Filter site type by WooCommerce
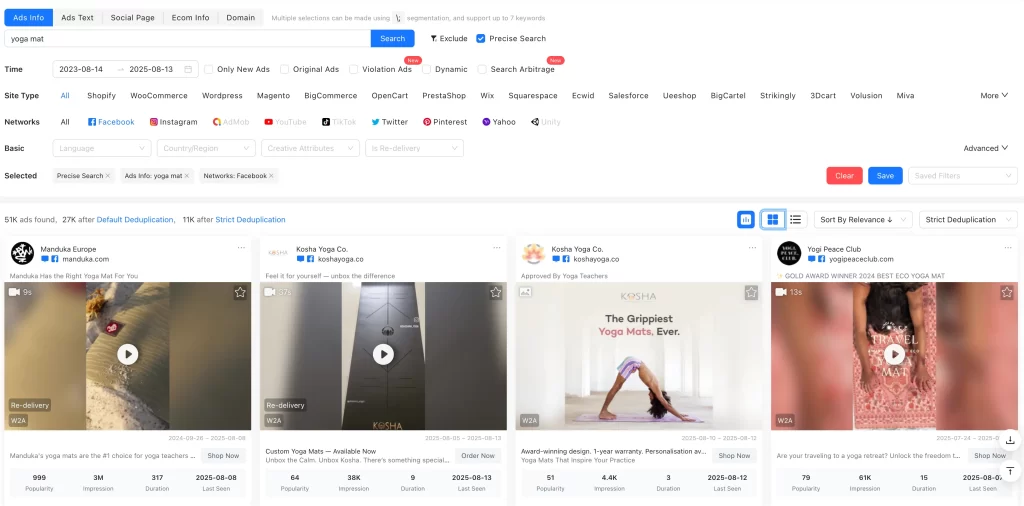The image size is (1024, 506). coord(159,95)
